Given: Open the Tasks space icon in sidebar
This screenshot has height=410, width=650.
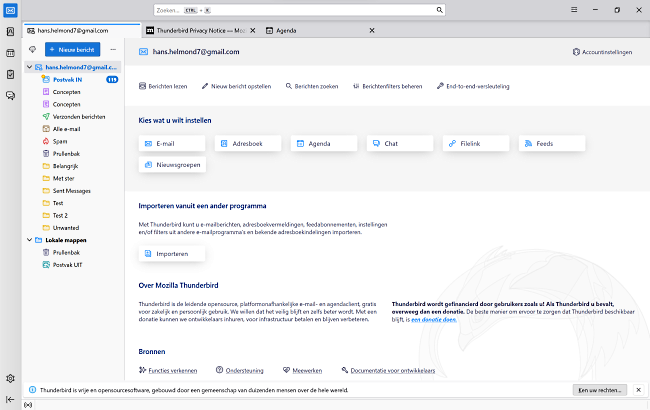Looking at the screenshot, I should click(x=10, y=74).
